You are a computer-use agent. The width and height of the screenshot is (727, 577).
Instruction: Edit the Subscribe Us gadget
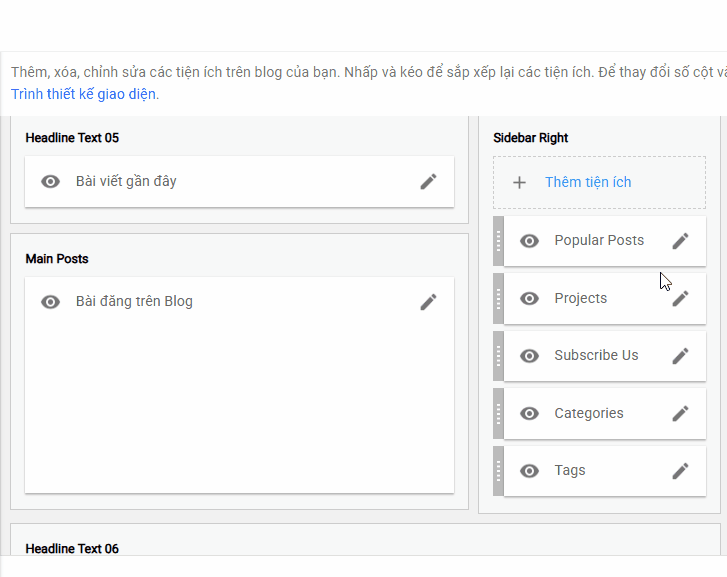tap(680, 356)
